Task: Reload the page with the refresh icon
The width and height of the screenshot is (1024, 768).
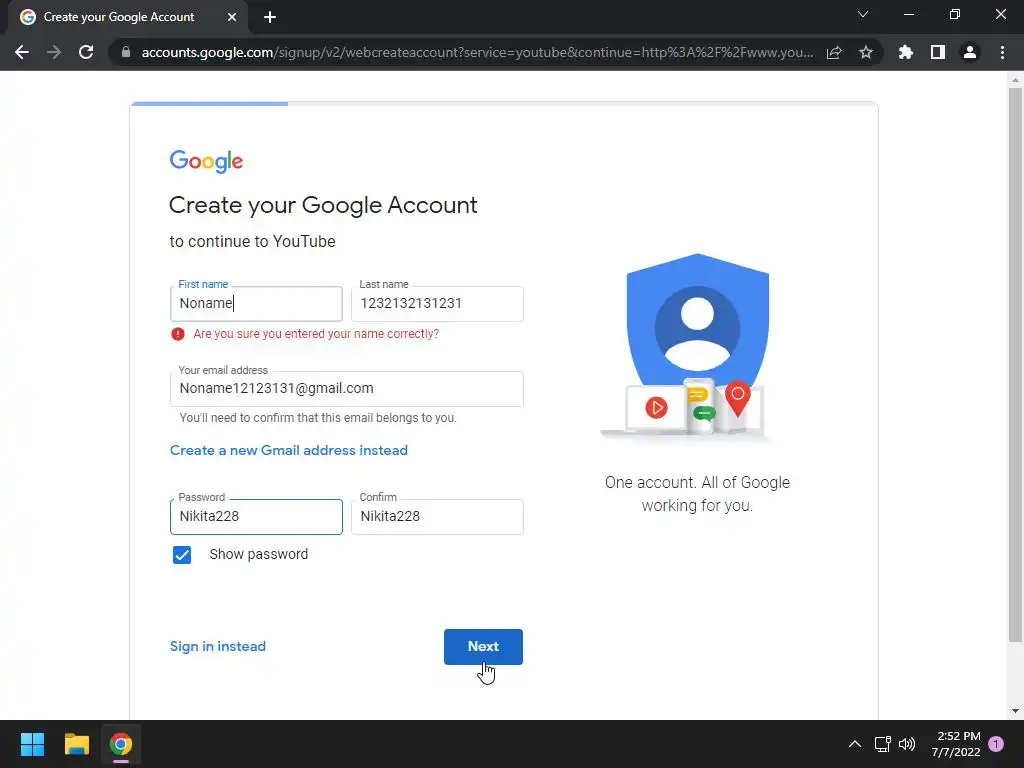Action: (86, 52)
